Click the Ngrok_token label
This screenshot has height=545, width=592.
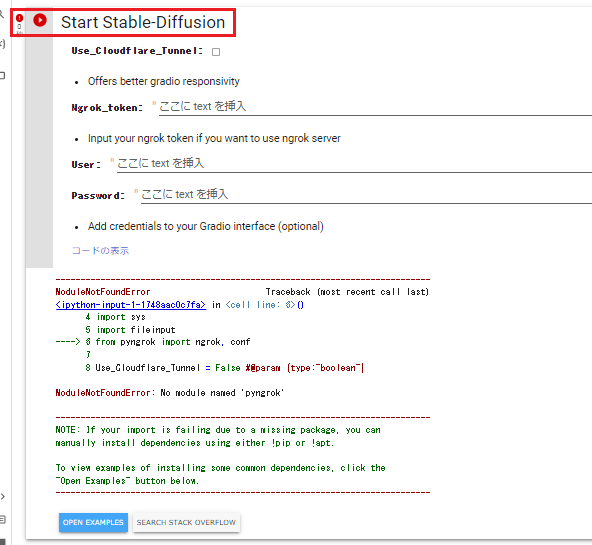pyautogui.click(x=107, y=108)
